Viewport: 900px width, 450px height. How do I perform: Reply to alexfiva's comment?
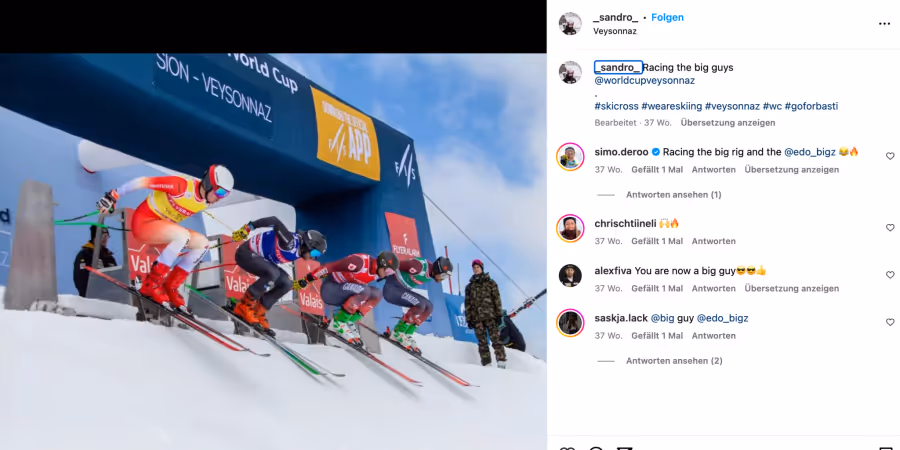(713, 289)
